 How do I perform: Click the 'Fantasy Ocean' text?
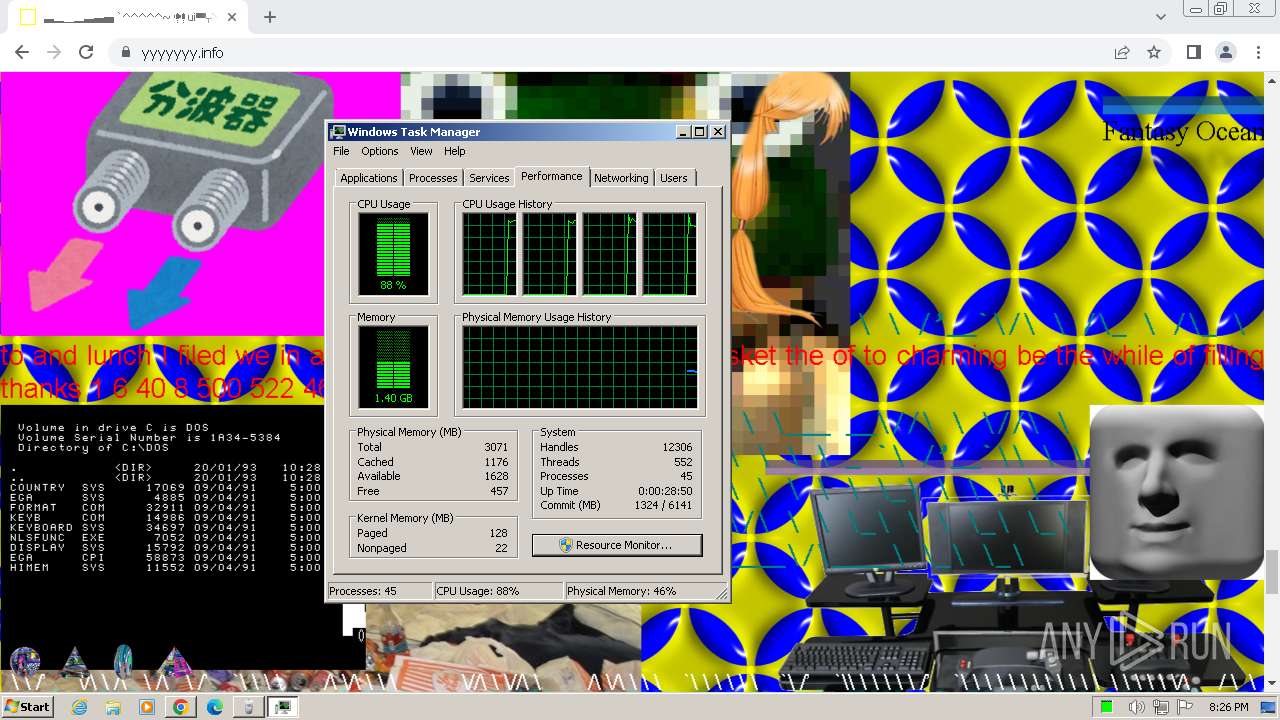[x=1182, y=131]
